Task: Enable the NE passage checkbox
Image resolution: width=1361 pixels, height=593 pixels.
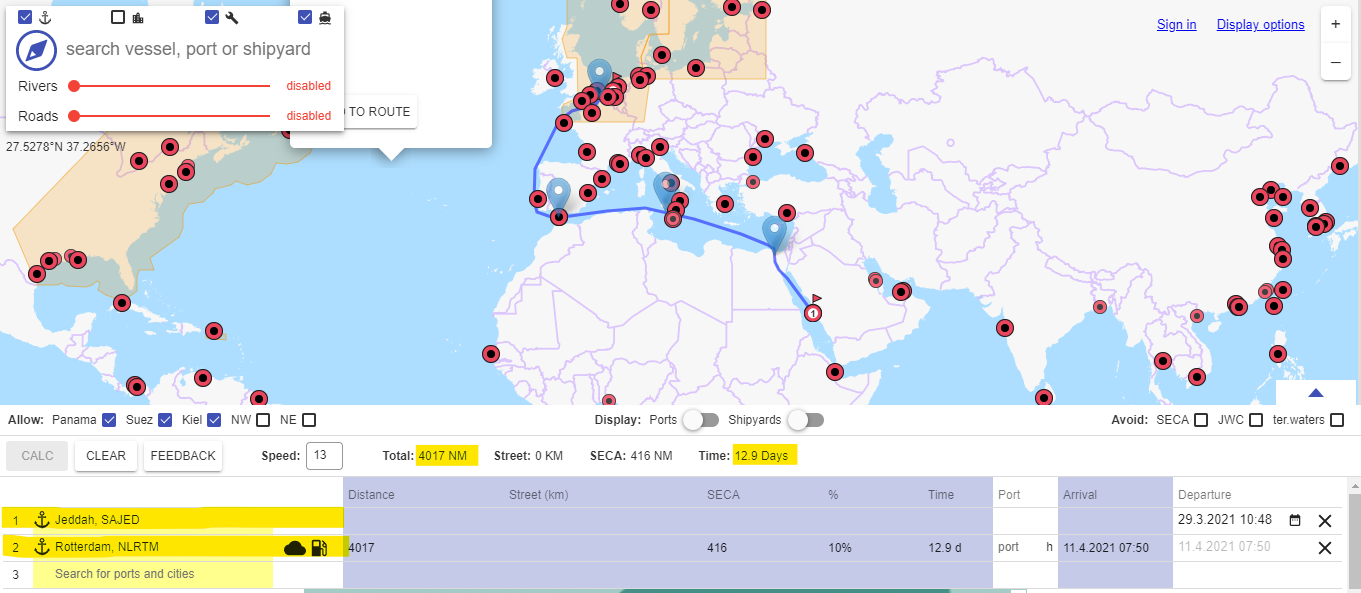Action: tap(309, 420)
